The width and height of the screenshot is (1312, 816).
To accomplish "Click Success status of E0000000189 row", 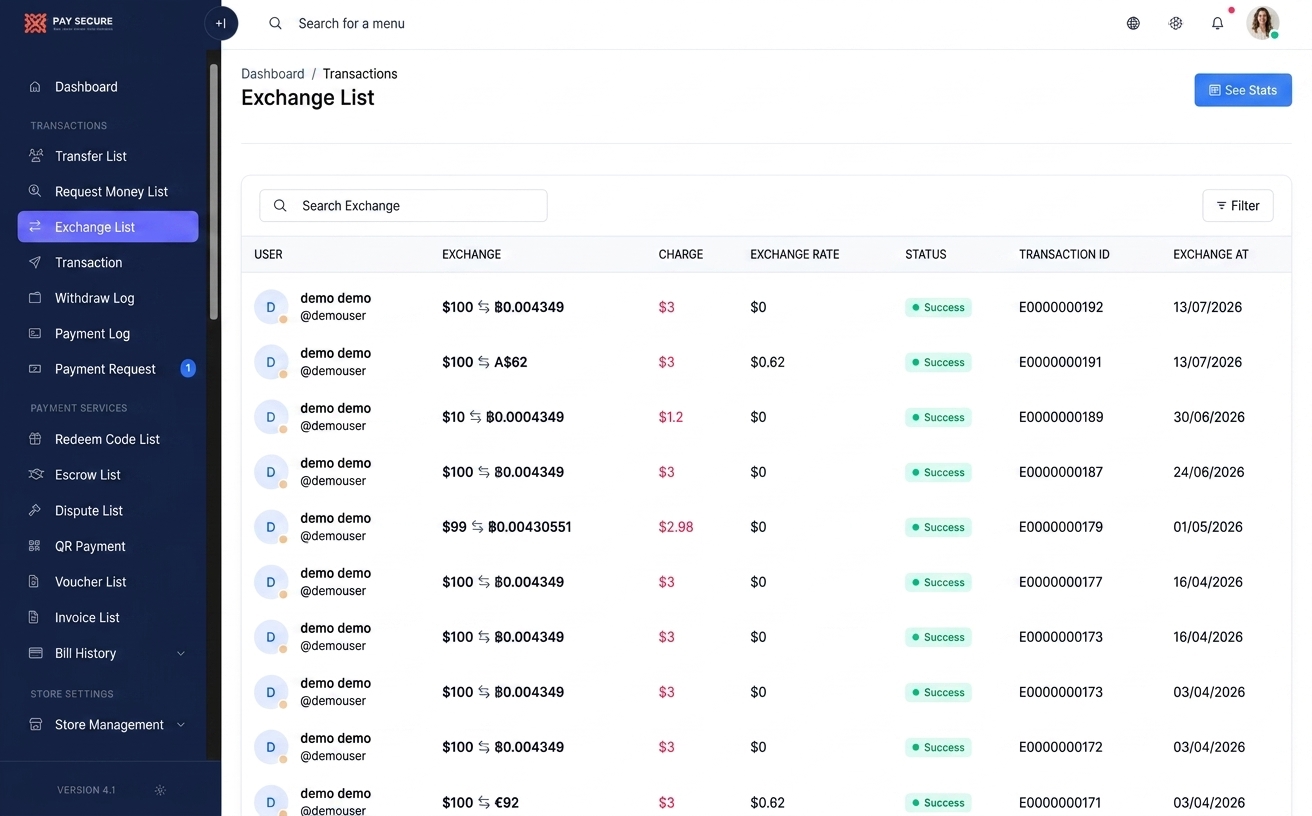I will 938,417.
